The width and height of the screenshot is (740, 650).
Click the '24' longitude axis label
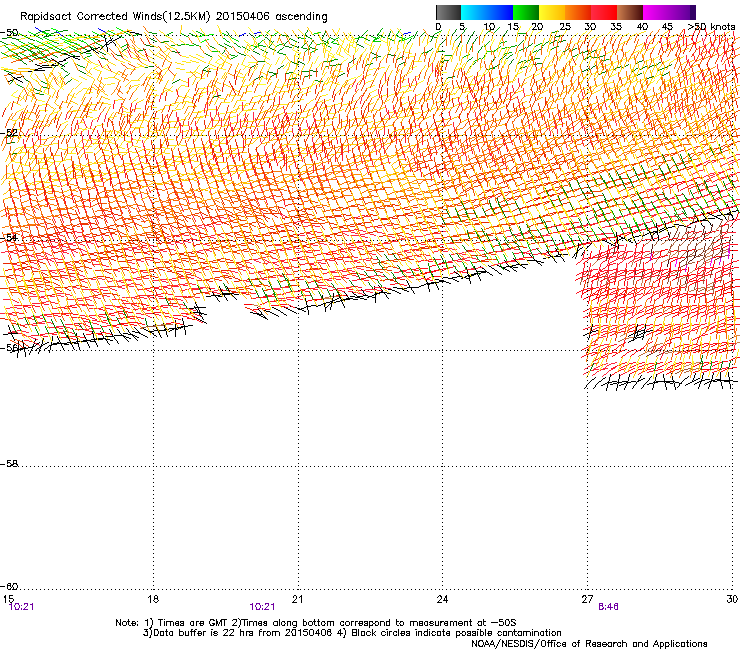[442, 599]
